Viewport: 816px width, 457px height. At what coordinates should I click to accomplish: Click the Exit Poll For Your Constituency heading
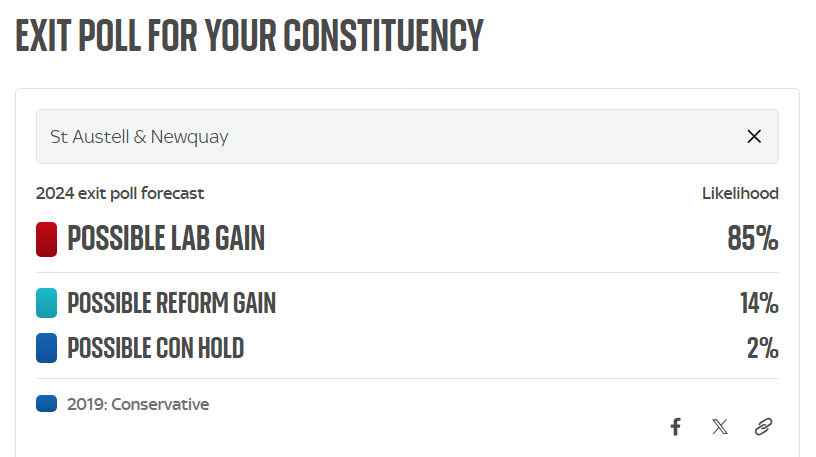pyautogui.click(x=249, y=35)
